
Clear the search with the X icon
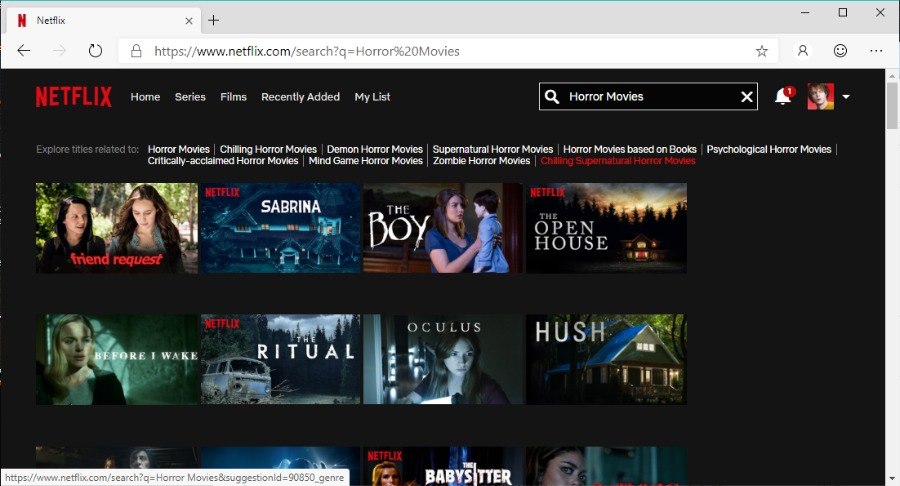click(746, 97)
